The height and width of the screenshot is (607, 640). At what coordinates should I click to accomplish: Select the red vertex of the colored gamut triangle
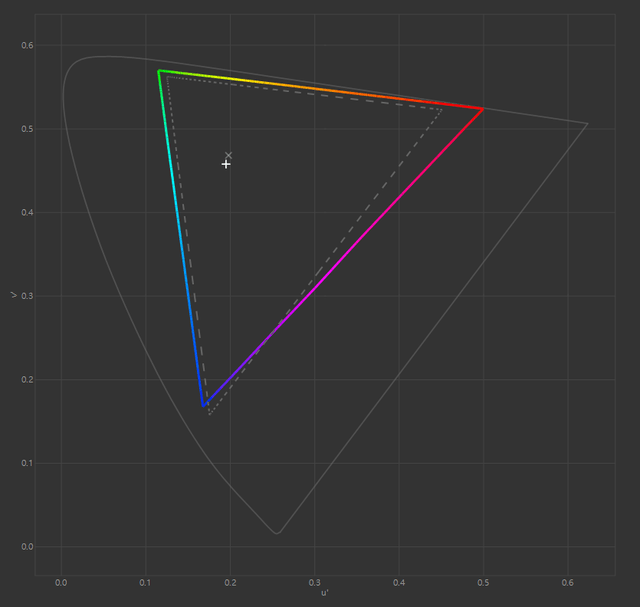(483, 109)
